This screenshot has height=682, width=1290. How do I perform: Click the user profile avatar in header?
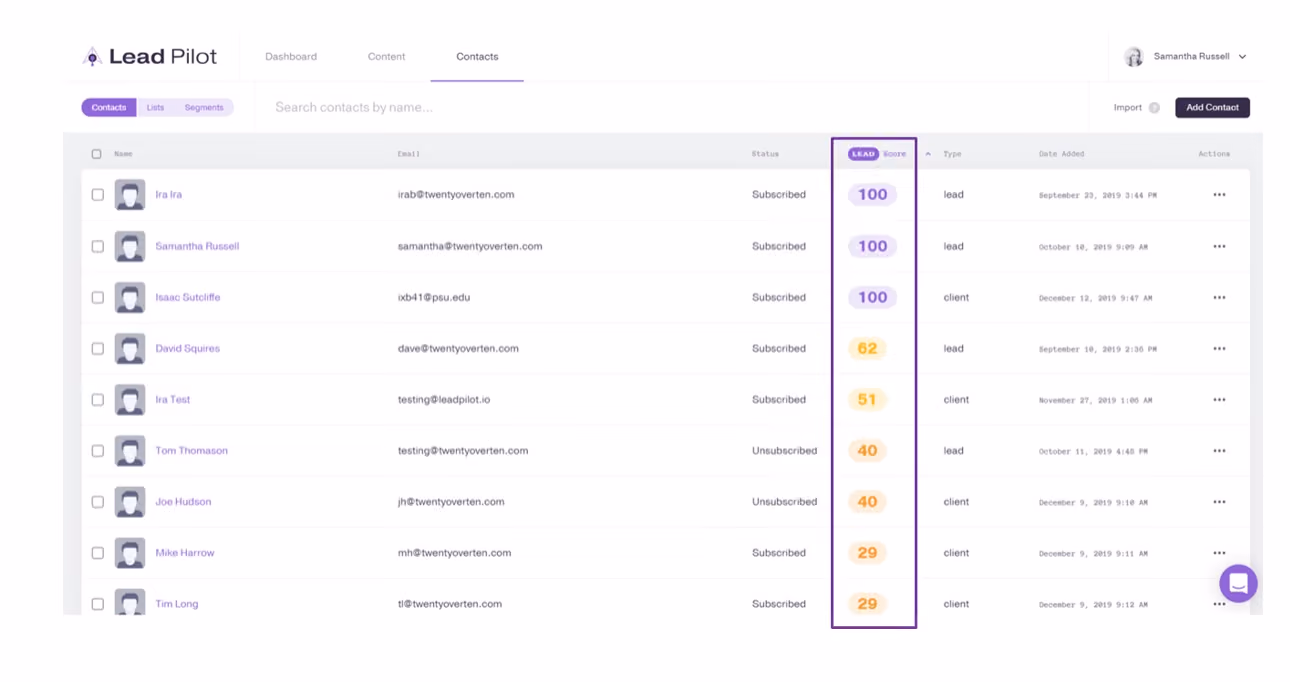[1133, 57]
